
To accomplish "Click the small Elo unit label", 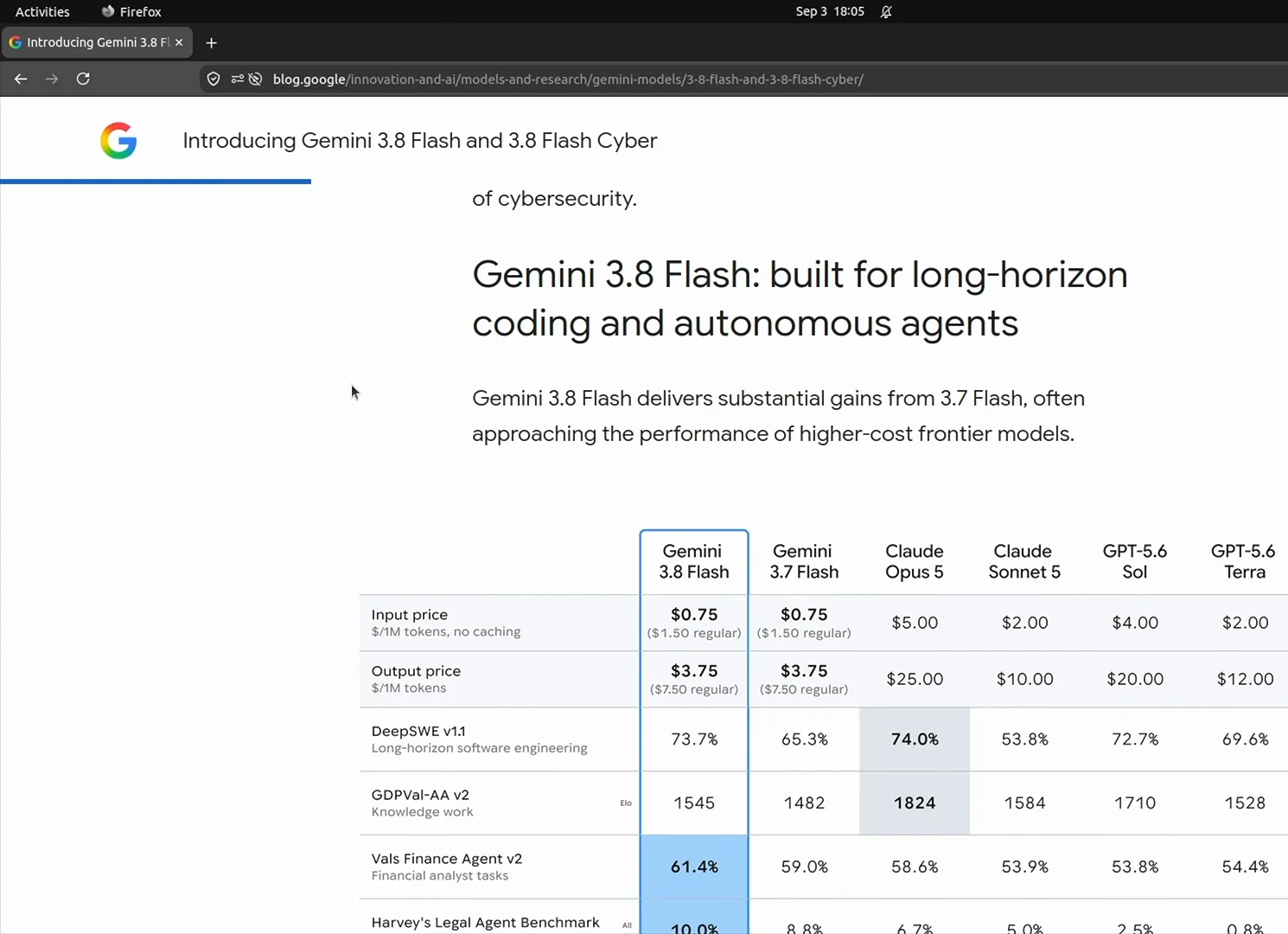I will point(626,803).
